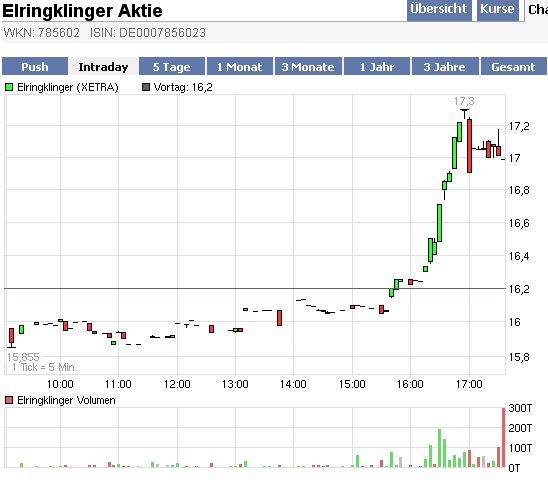Screen dimensions: 548x486
Task: Click gray Vortag legend swatch
Action: coord(146,87)
